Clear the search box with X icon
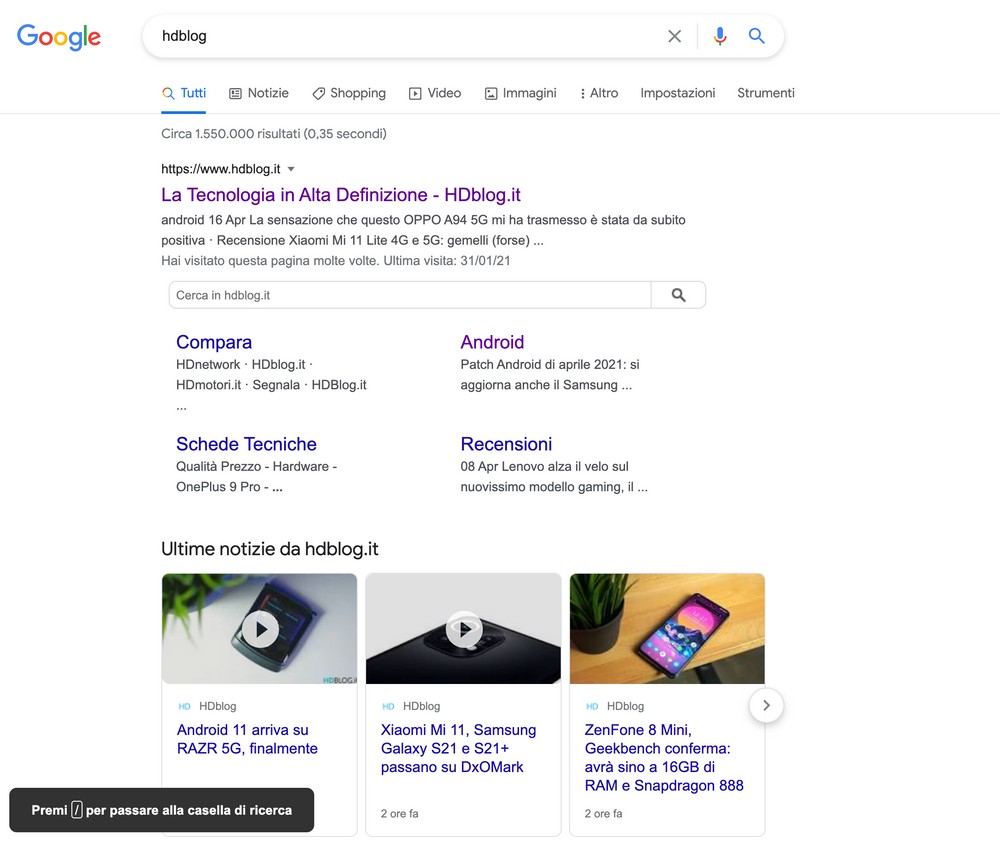This screenshot has width=1000, height=845. point(675,36)
